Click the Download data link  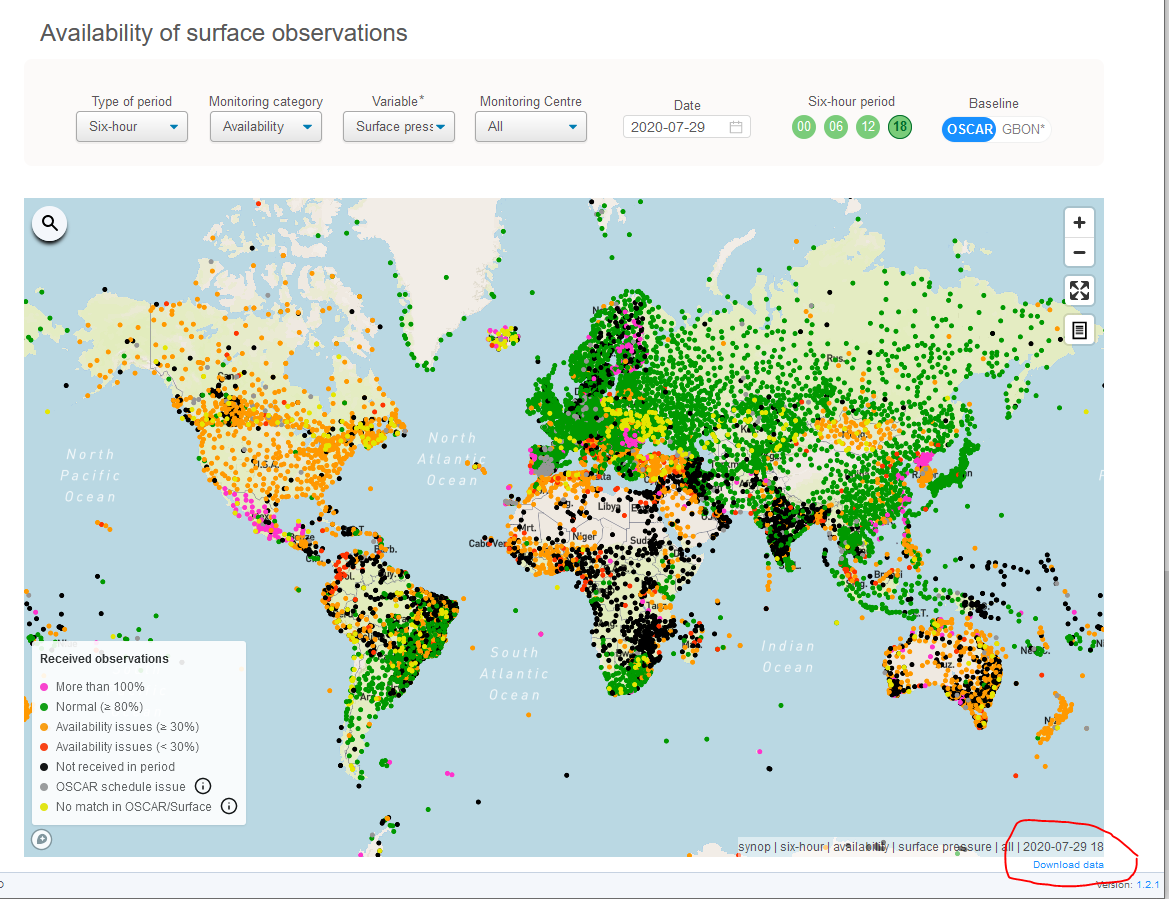1068,865
